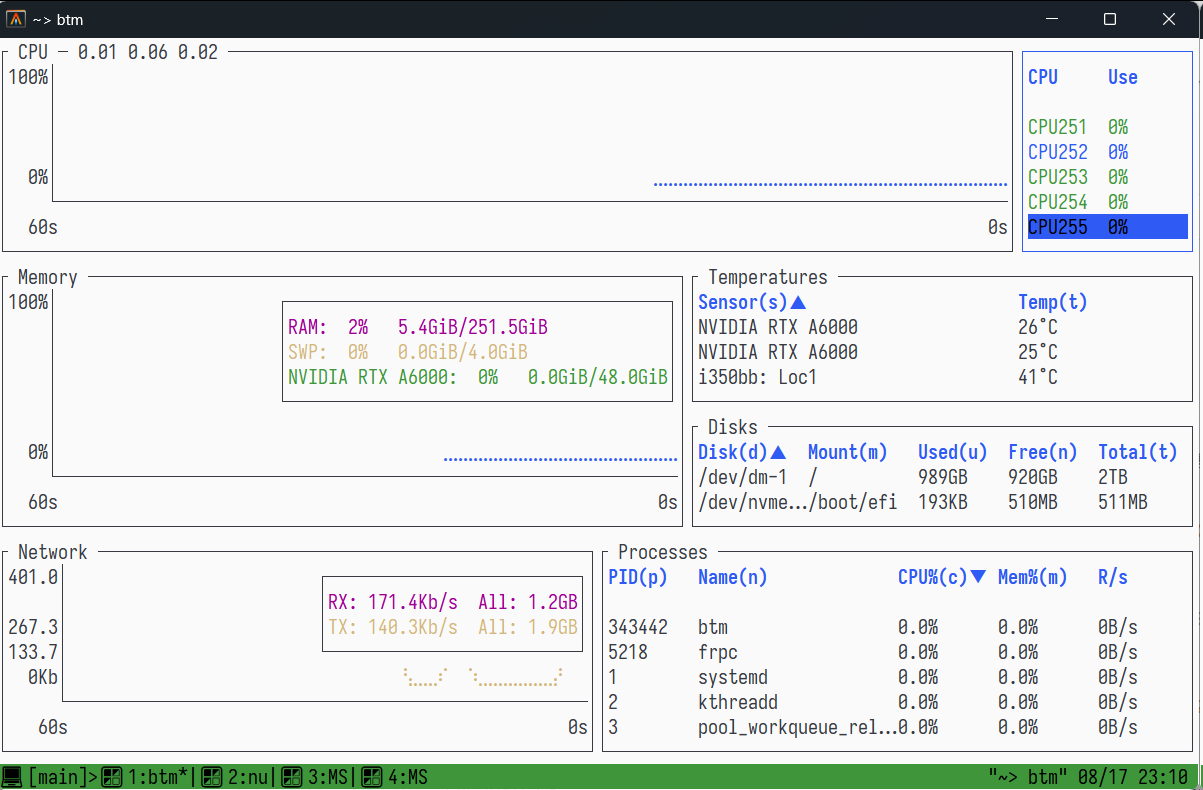This screenshot has height=790, width=1203.
Task: Select CPU251 in CPU list
Action: pyautogui.click(x=1108, y=127)
